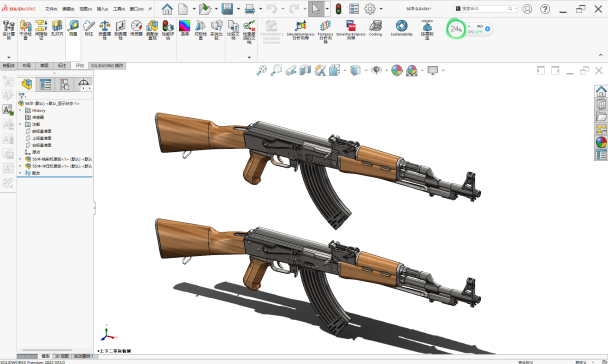Open the 插入 (Insert) menu

click(102, 9)
